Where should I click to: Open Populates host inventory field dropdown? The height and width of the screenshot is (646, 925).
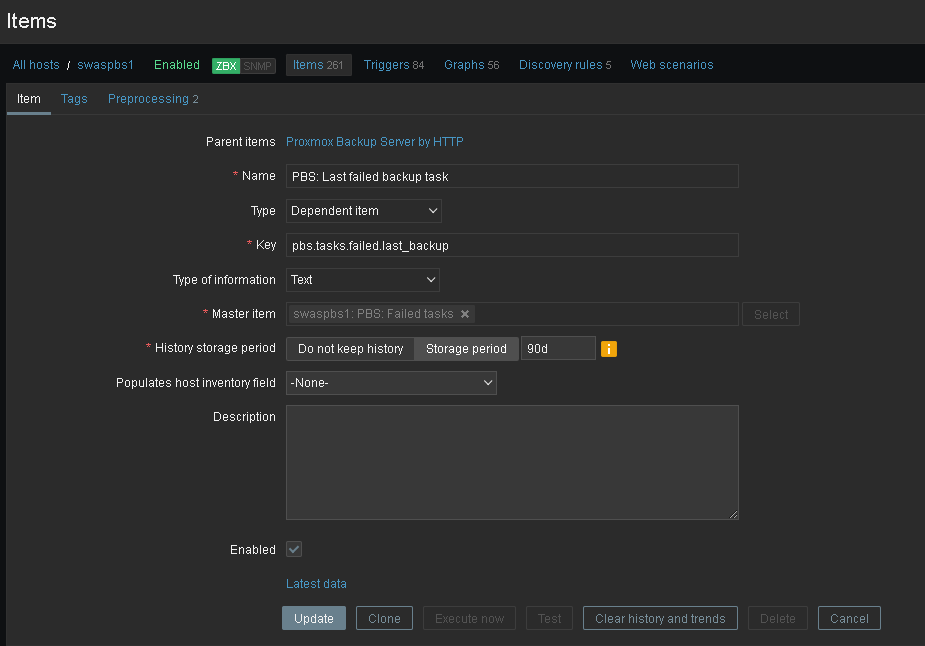[391, 383]
